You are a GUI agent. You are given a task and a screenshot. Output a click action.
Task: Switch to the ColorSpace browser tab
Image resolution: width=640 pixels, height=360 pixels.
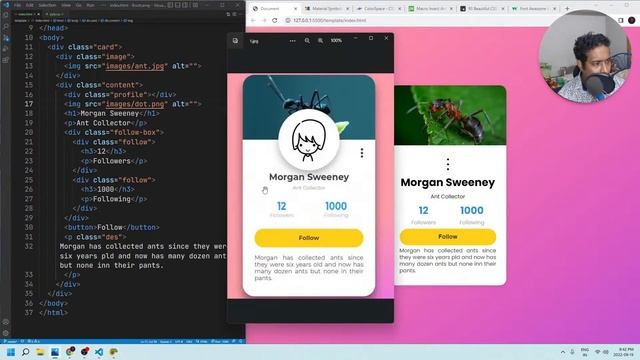click(379, 9)
